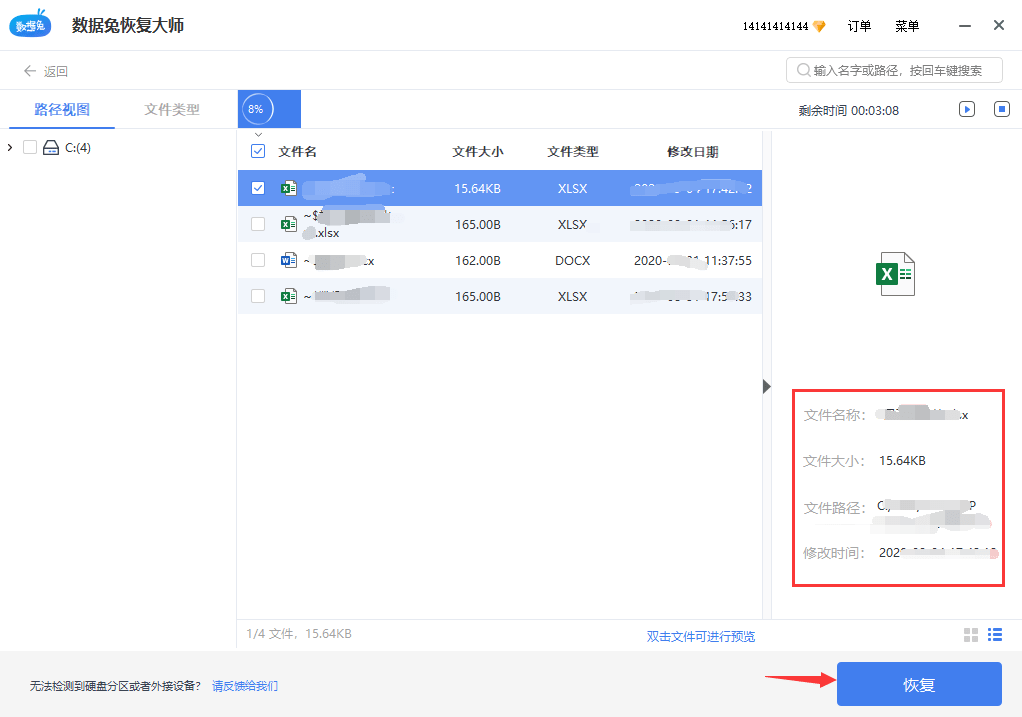
Task: Close the application window
Action: pos(999,25)
